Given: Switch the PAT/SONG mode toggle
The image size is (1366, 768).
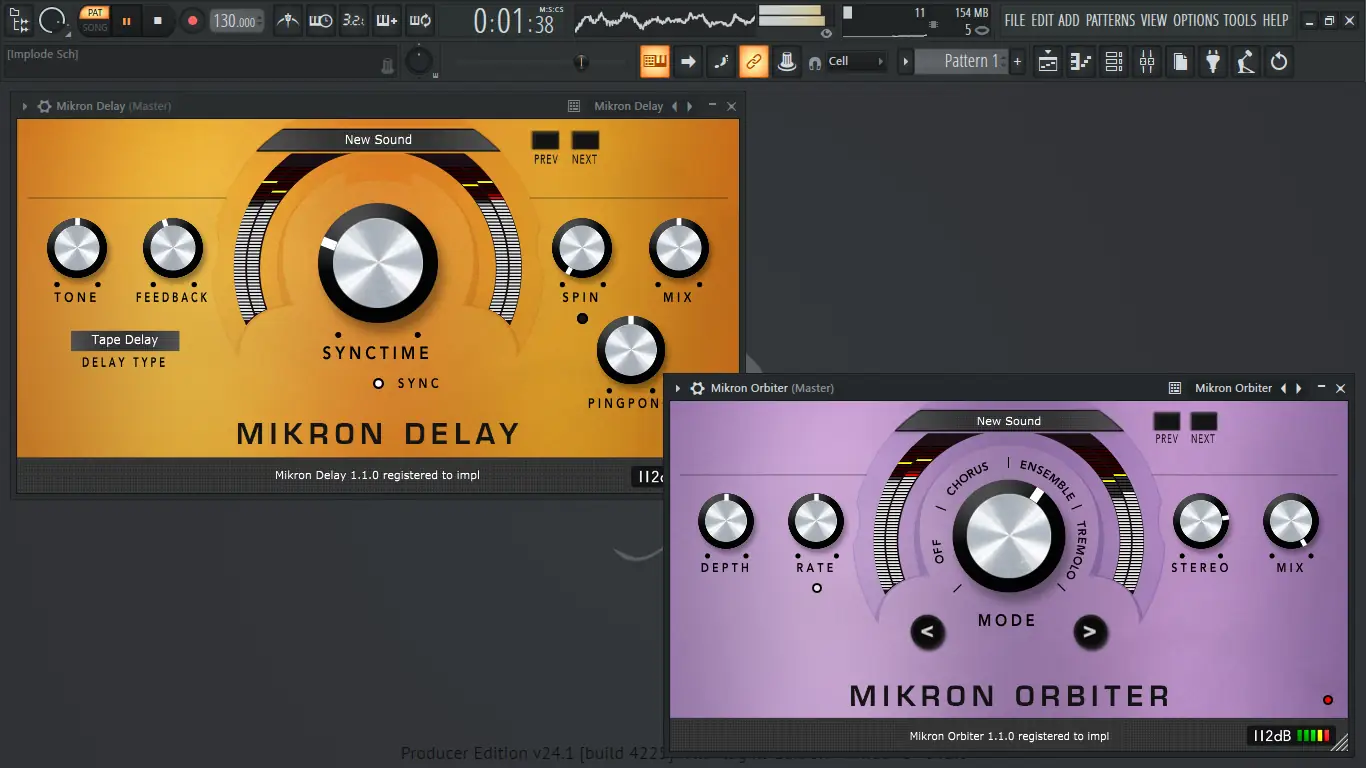Looking at the screenshot, I should point(95,20).
